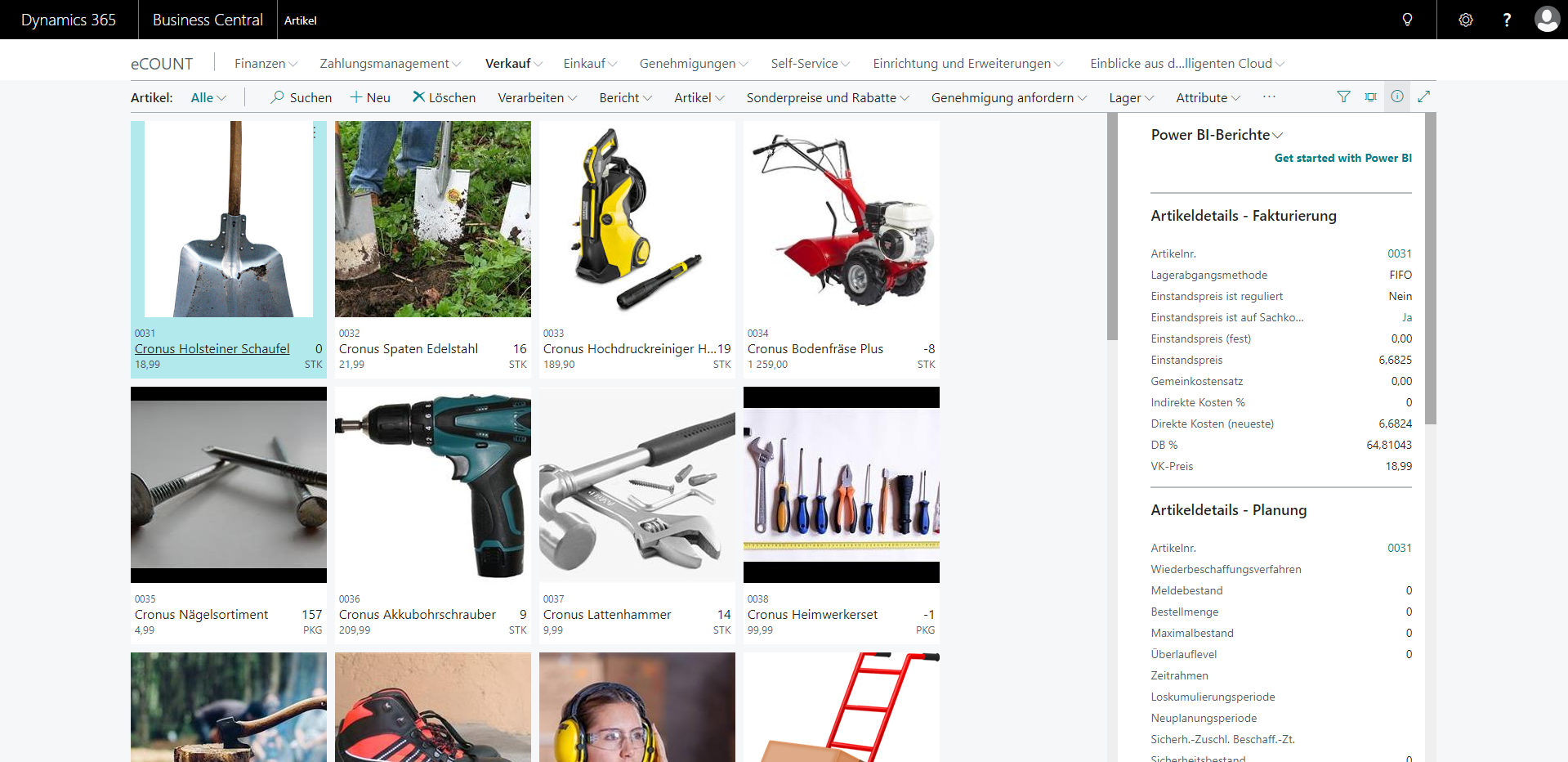Select the Cronus Akkubohrschrauber tile image
This screenshot has height=762, width=1568.
click(x=433, y=485)
